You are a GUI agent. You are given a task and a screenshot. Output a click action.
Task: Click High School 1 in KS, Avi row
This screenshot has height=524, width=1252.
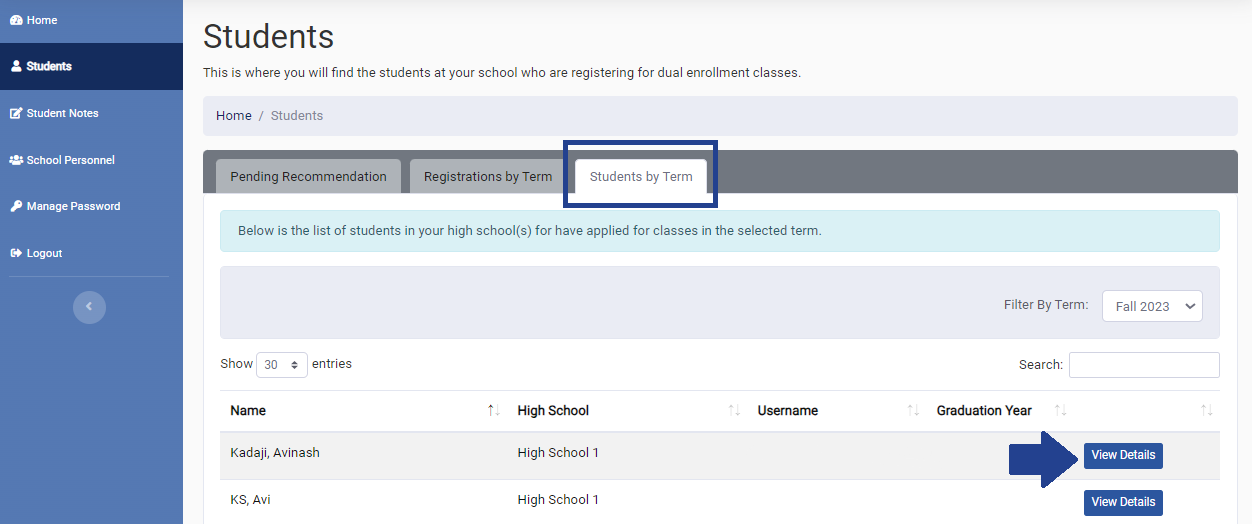point(558,500)
